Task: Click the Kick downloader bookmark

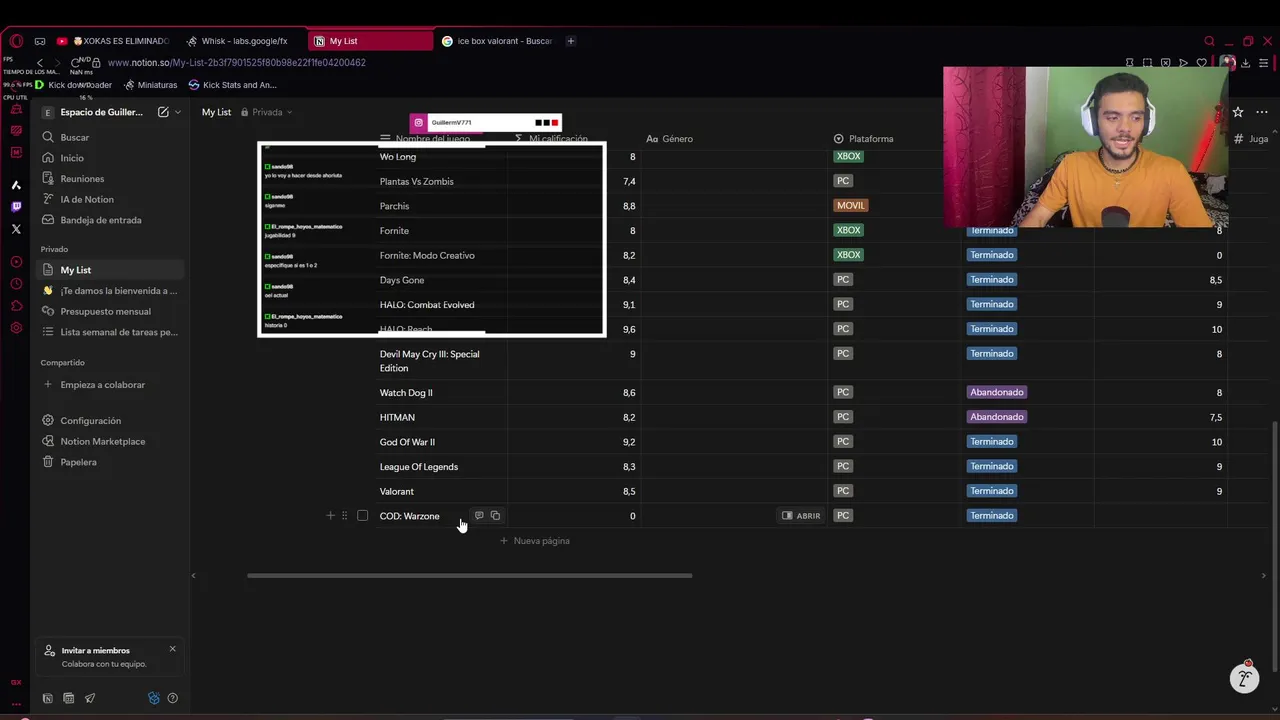Action: click(73, 85)
